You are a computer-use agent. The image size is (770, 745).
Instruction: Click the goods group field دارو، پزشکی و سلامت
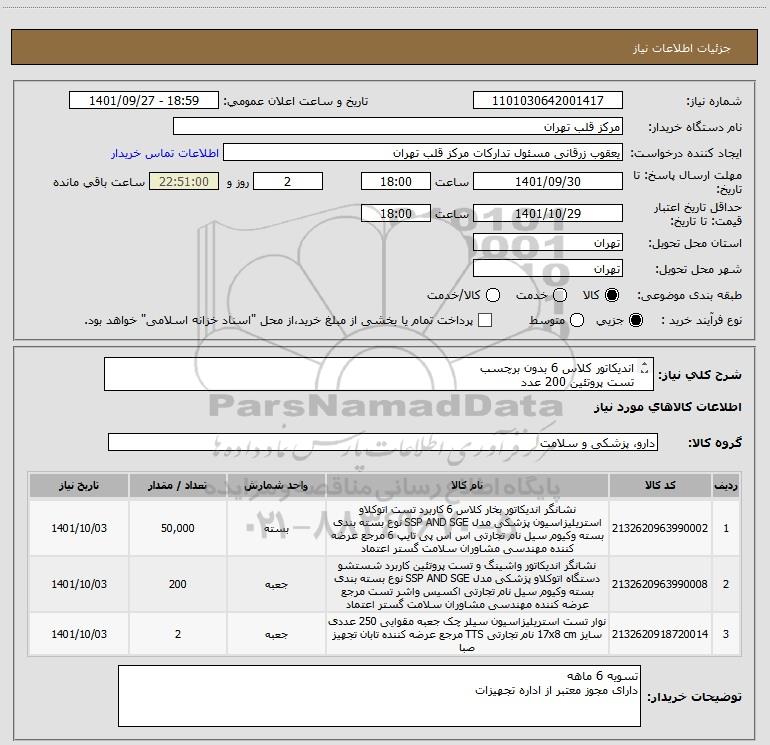tap(383, 442)
